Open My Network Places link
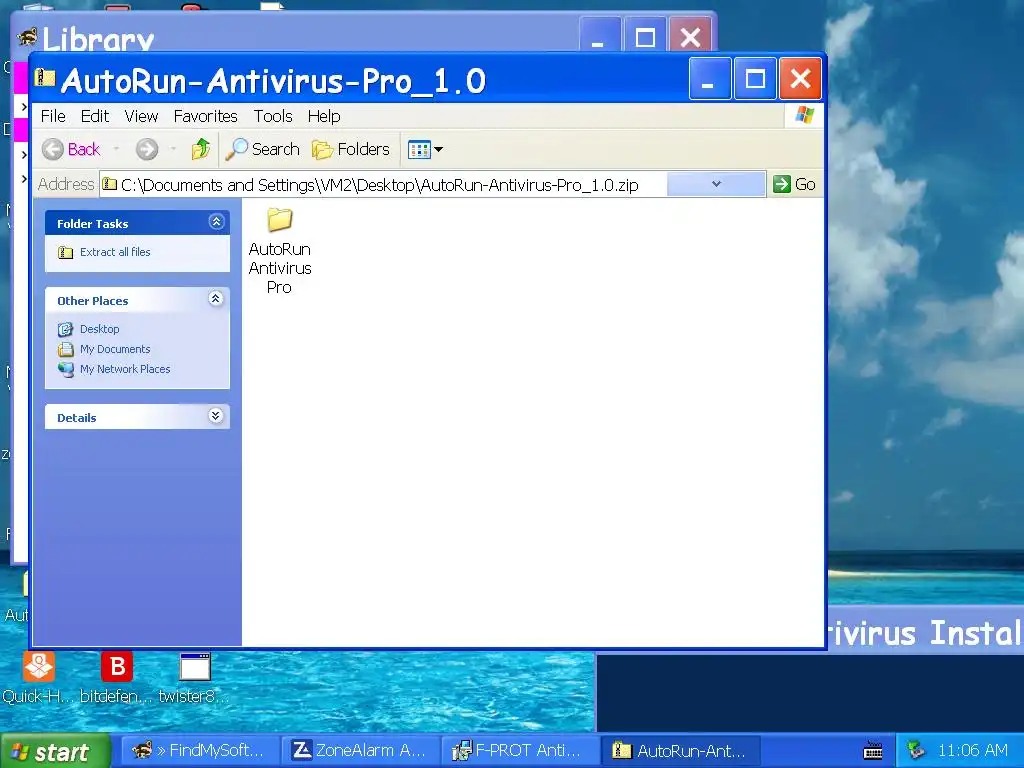This screenshot has height=768, width=1024. click(x=125, y=369)
